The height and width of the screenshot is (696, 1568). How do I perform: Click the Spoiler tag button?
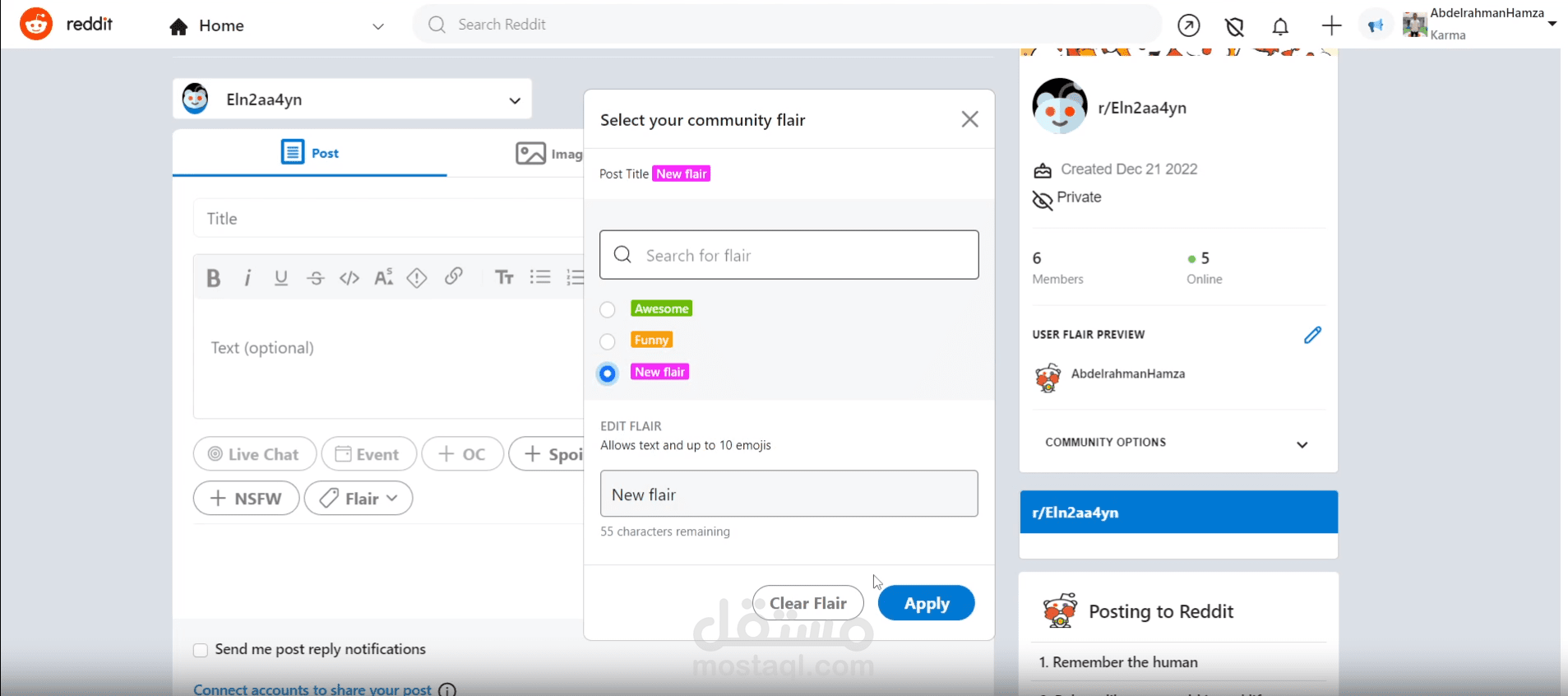point(547,453)
